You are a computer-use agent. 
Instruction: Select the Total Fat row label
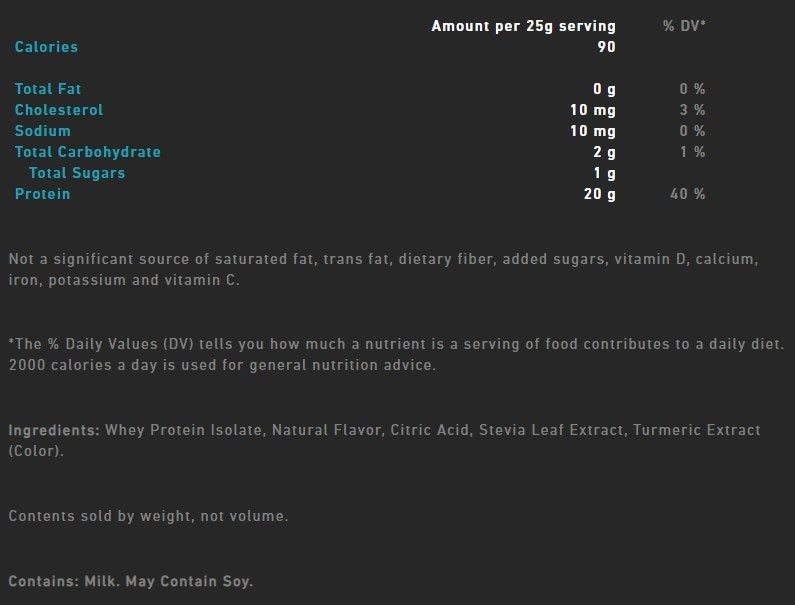click(x=48, y=89)
